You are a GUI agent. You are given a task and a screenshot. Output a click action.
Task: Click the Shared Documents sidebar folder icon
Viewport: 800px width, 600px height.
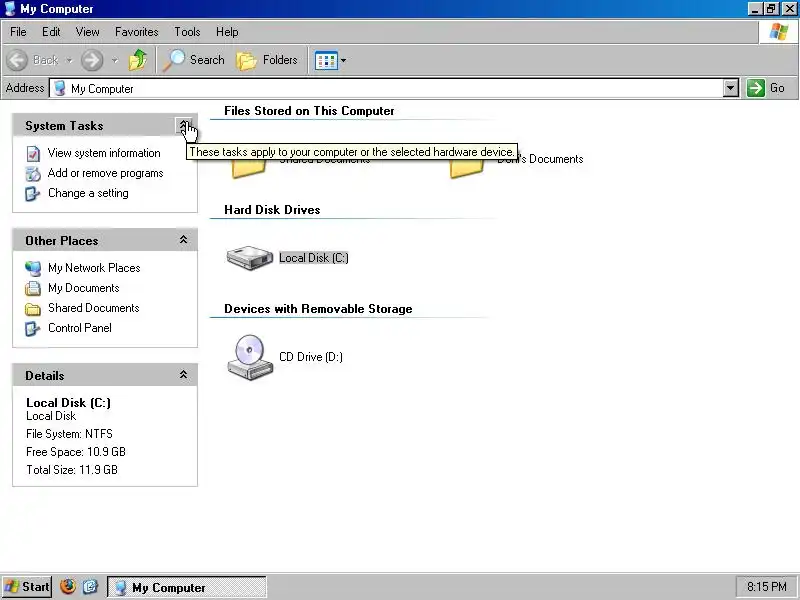(33, 309)
